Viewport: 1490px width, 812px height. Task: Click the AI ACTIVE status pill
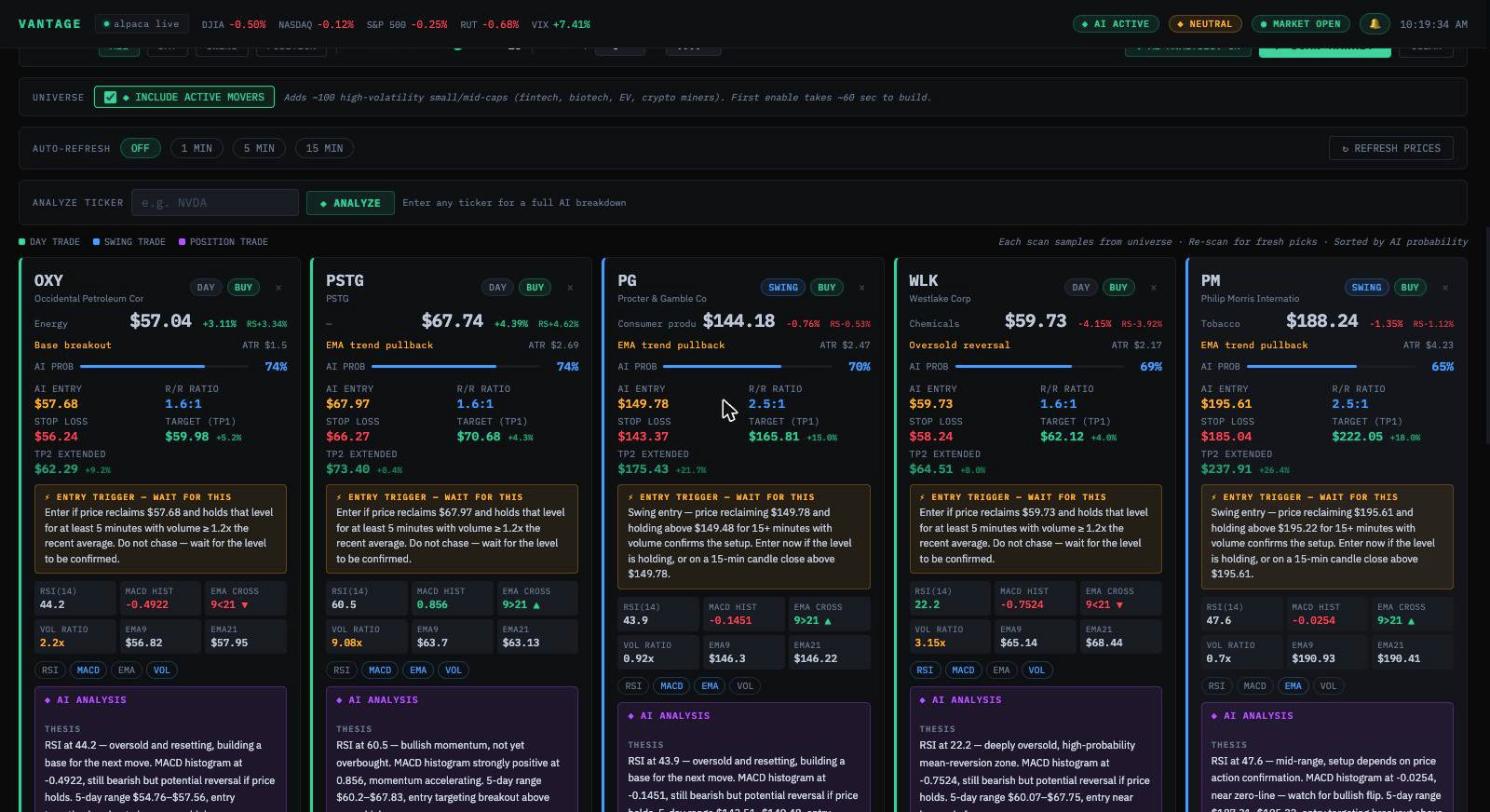click(1116, 24)
